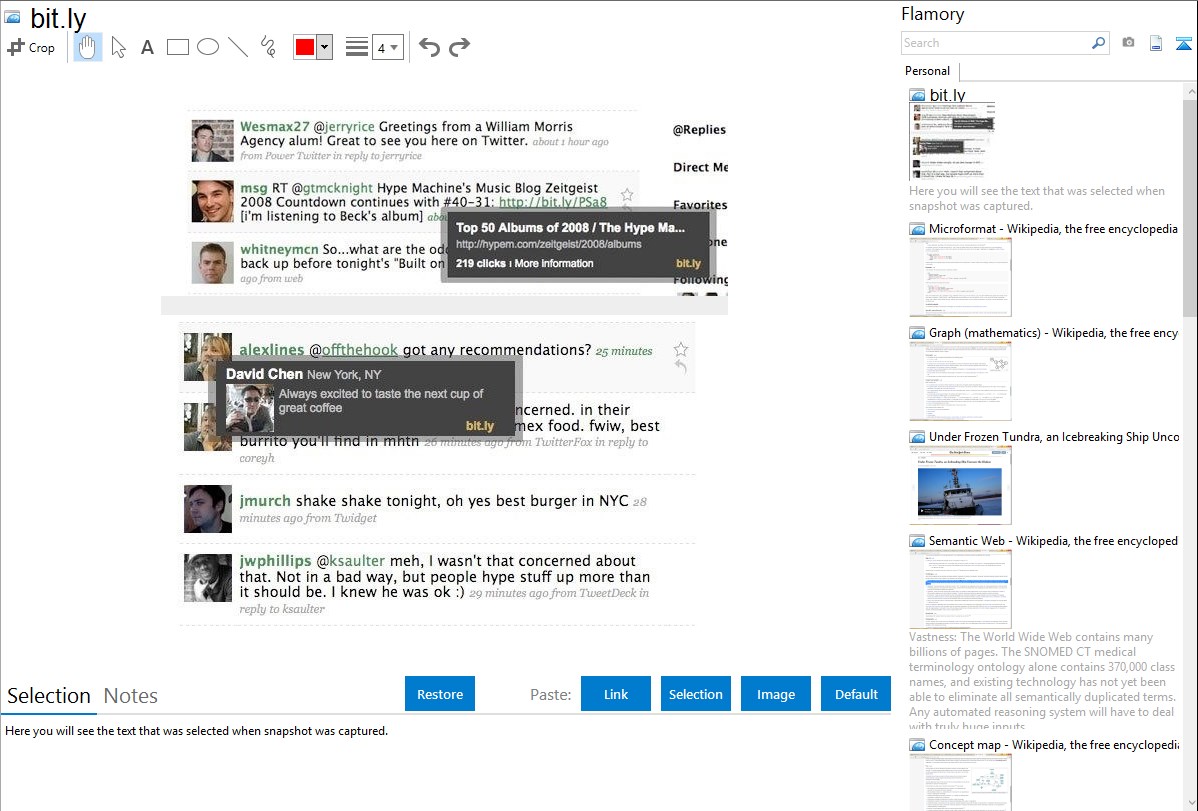Click the Flamory search field
Screen dimensions: 1198x811
tap(995, 43)
